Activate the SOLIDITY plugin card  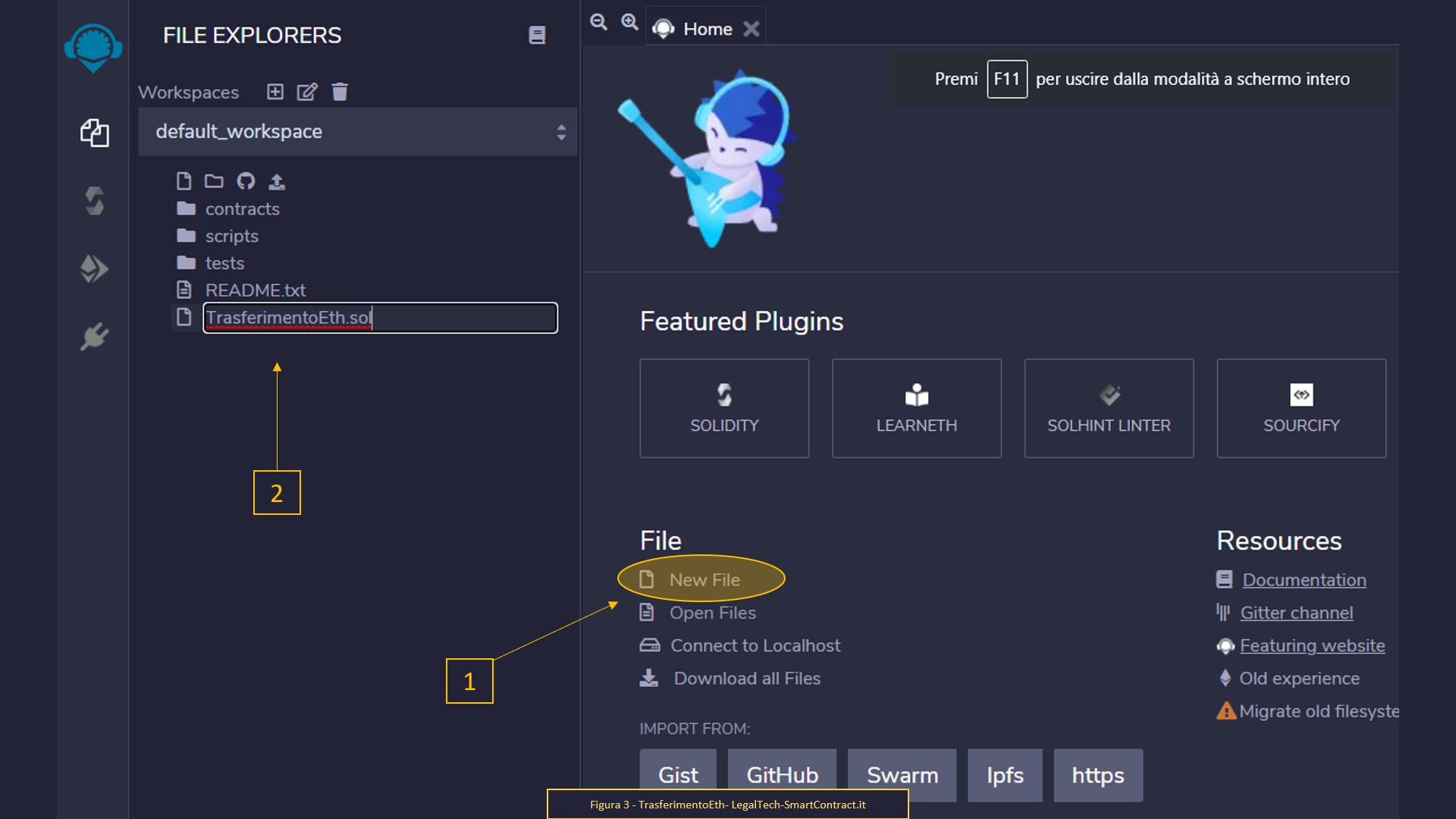point(724,408)
